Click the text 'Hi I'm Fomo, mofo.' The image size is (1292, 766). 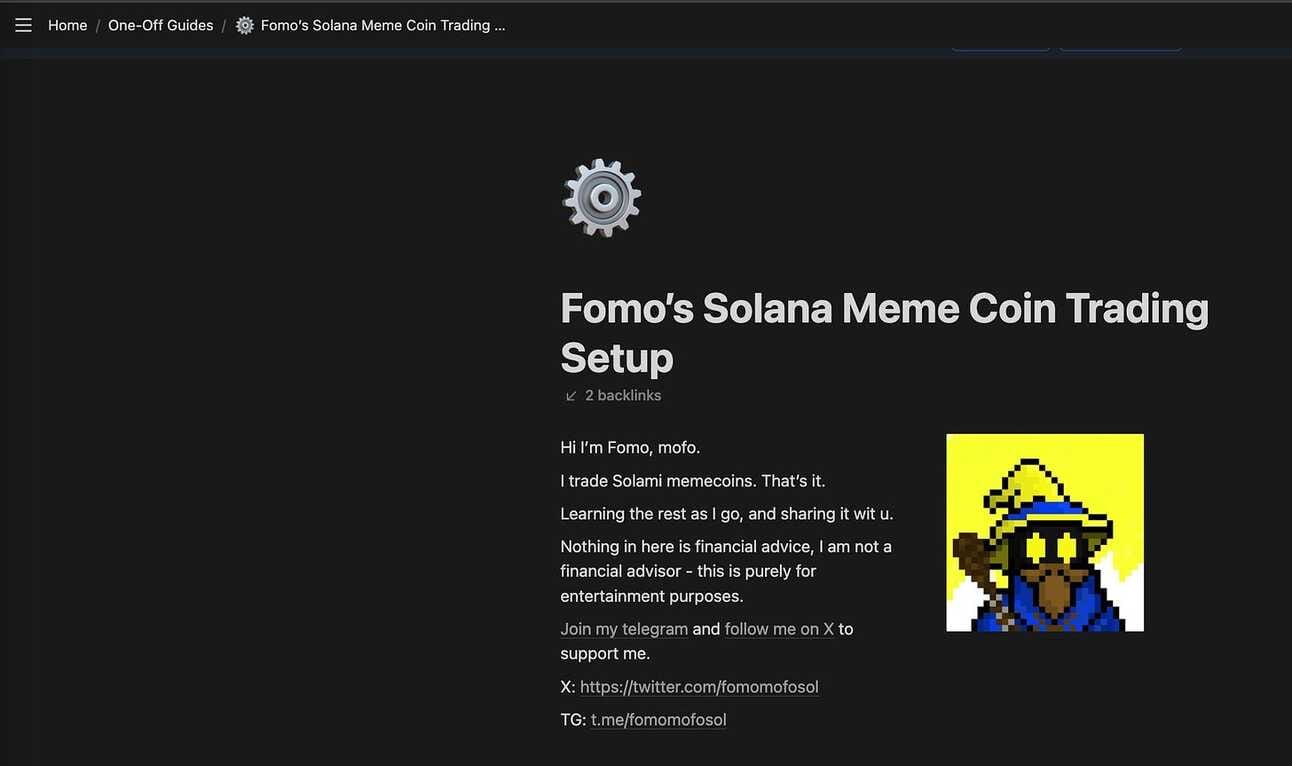[630, 448]
